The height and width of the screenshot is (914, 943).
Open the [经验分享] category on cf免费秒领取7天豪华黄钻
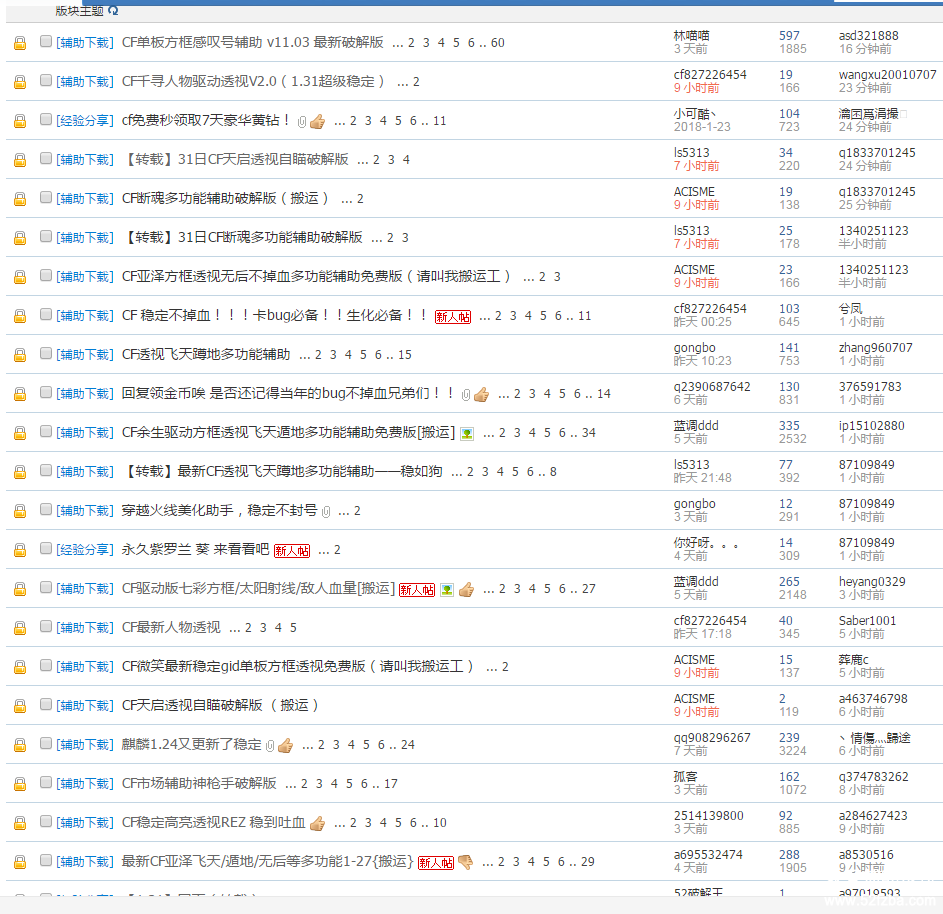tap(85, 121)
